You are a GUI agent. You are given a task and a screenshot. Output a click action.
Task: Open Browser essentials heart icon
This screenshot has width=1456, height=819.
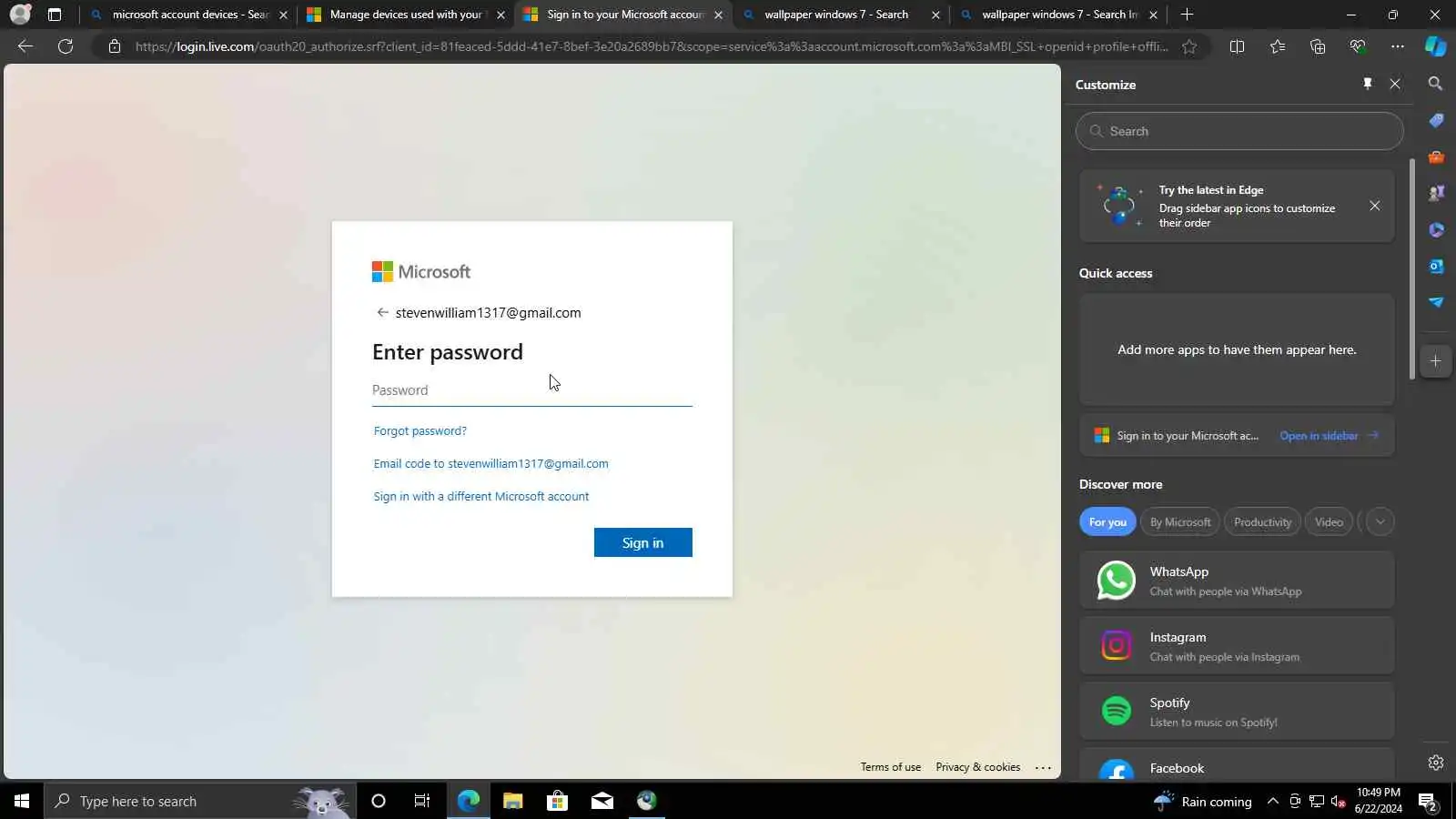[x=1358, y=46]
